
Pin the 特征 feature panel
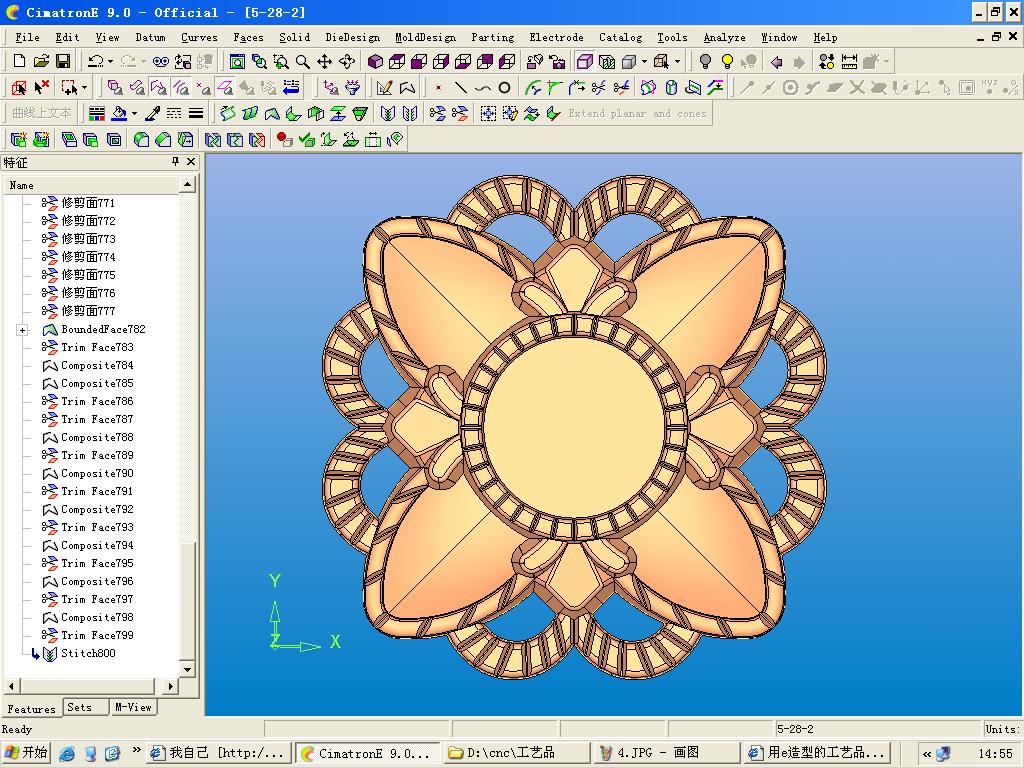[175, 162]
